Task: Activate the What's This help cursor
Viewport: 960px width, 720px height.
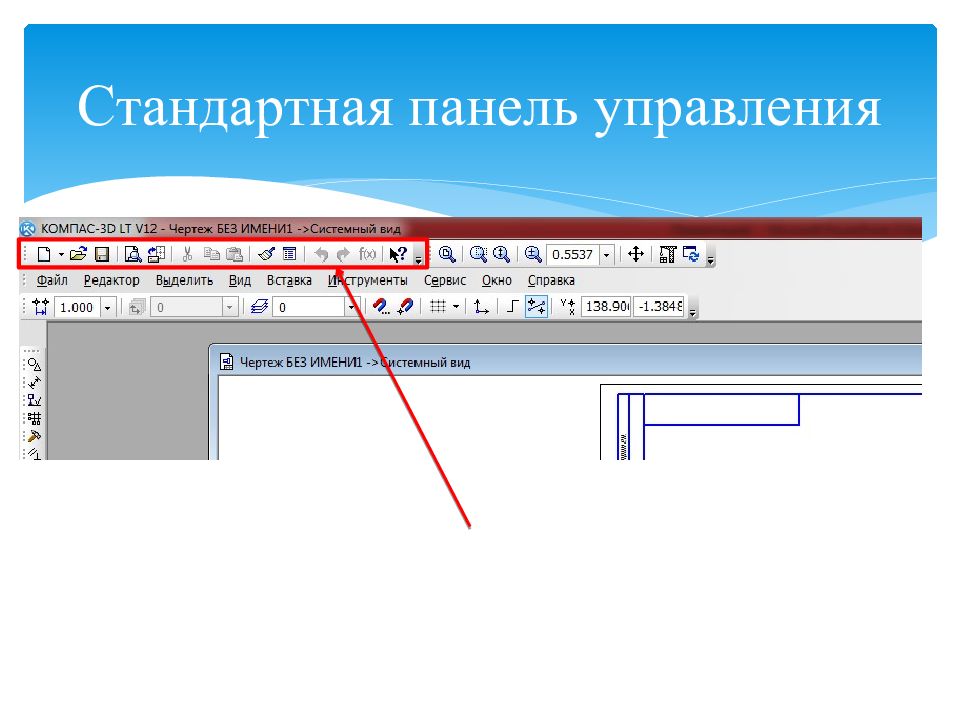Action: (398, 254)
